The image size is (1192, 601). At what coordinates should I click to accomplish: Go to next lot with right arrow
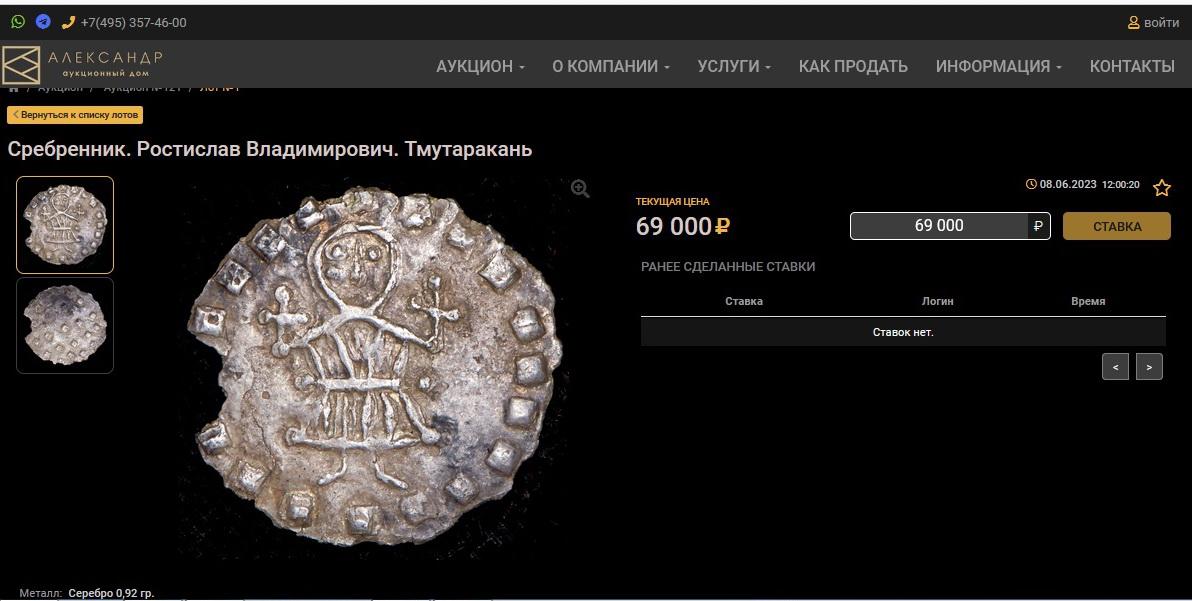coord(1149,367)
